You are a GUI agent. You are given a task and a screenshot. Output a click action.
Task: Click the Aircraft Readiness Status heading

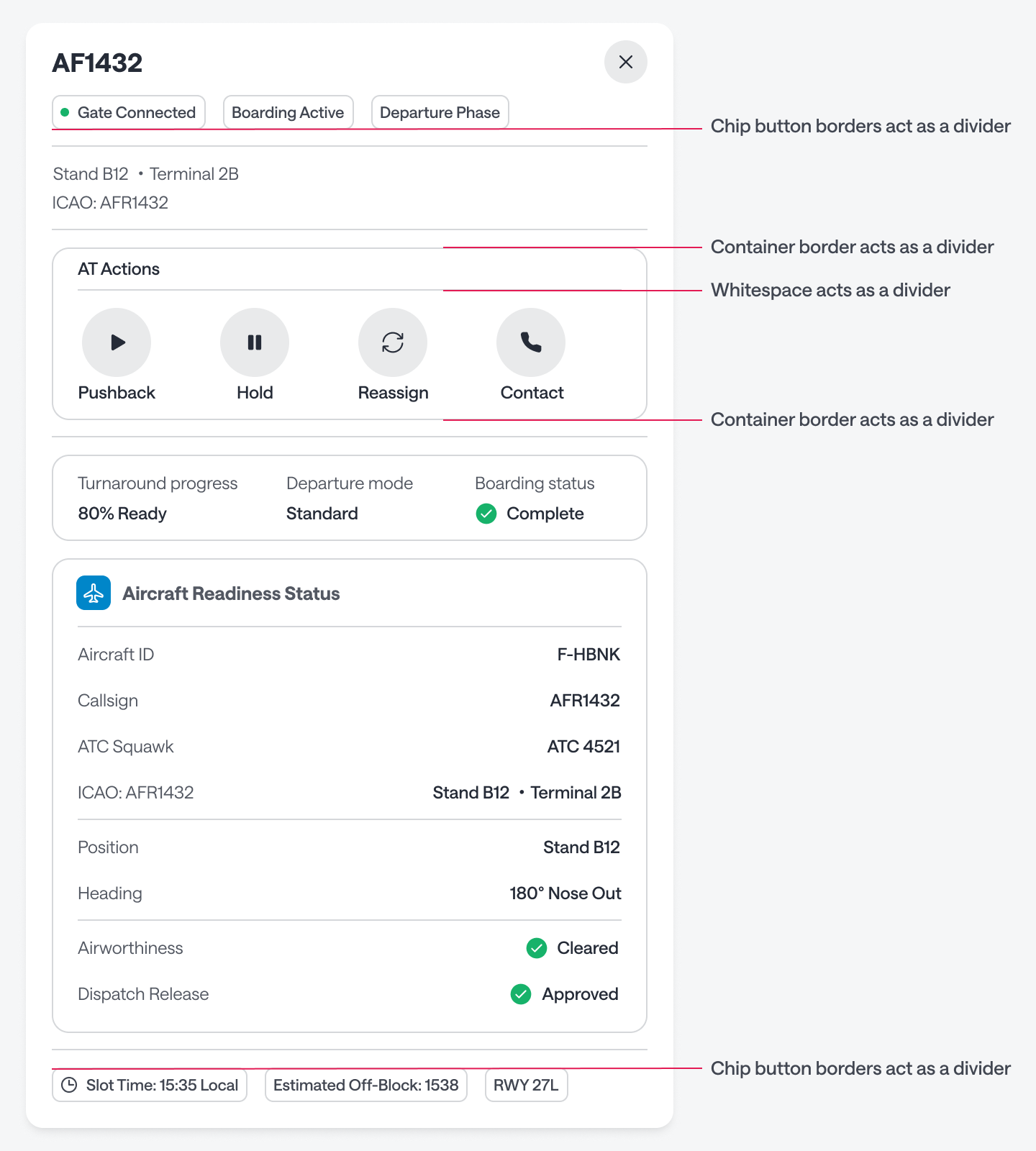231,593
